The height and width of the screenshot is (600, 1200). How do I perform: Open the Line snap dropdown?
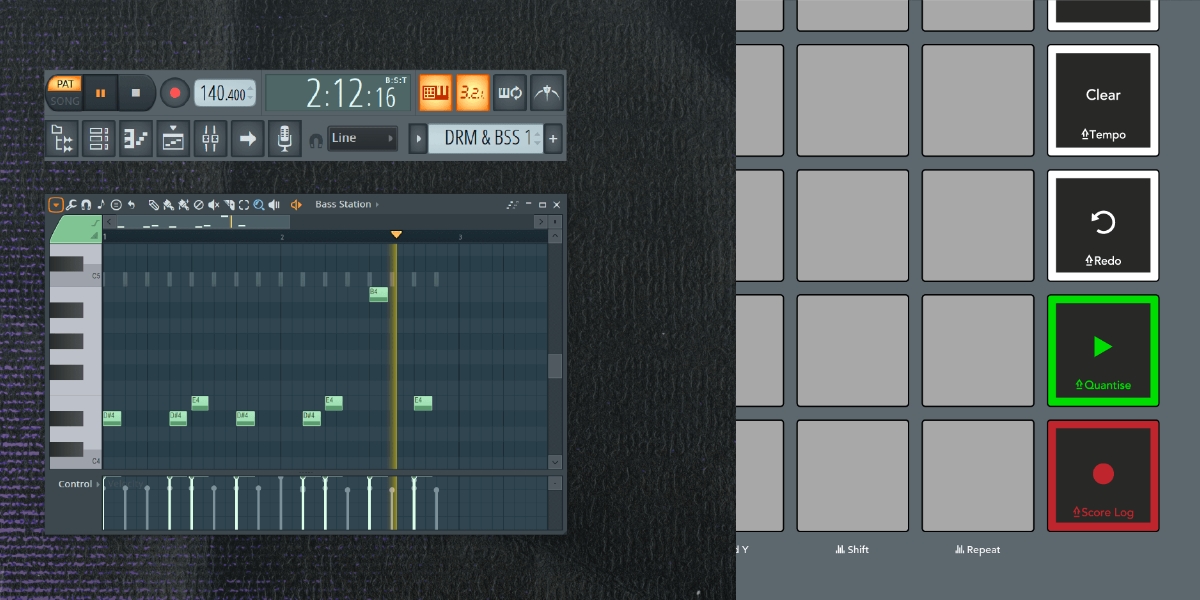[x=363, y=138]
